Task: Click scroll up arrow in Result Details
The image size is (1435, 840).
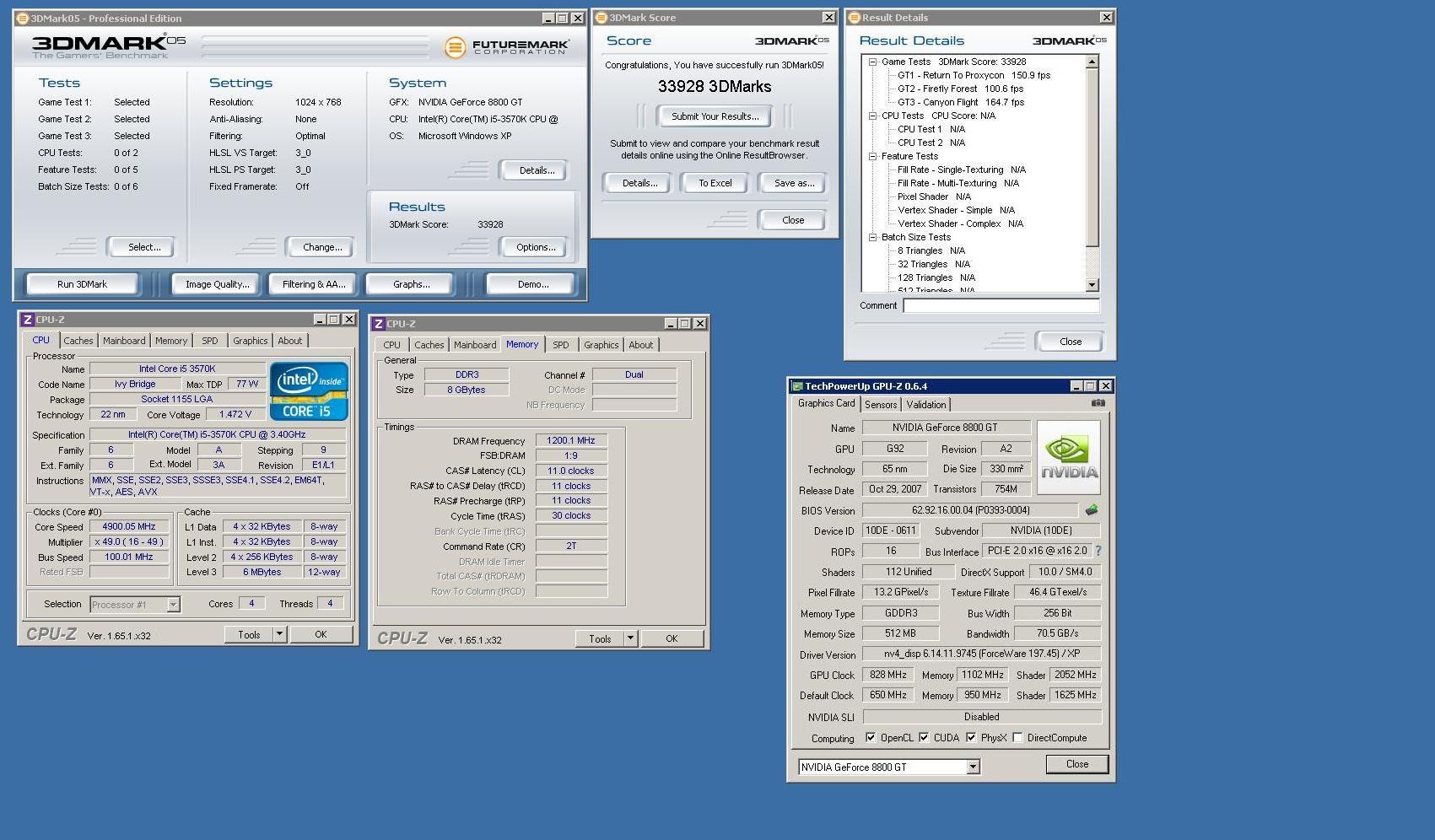Action: click(x=1092, y=62)
